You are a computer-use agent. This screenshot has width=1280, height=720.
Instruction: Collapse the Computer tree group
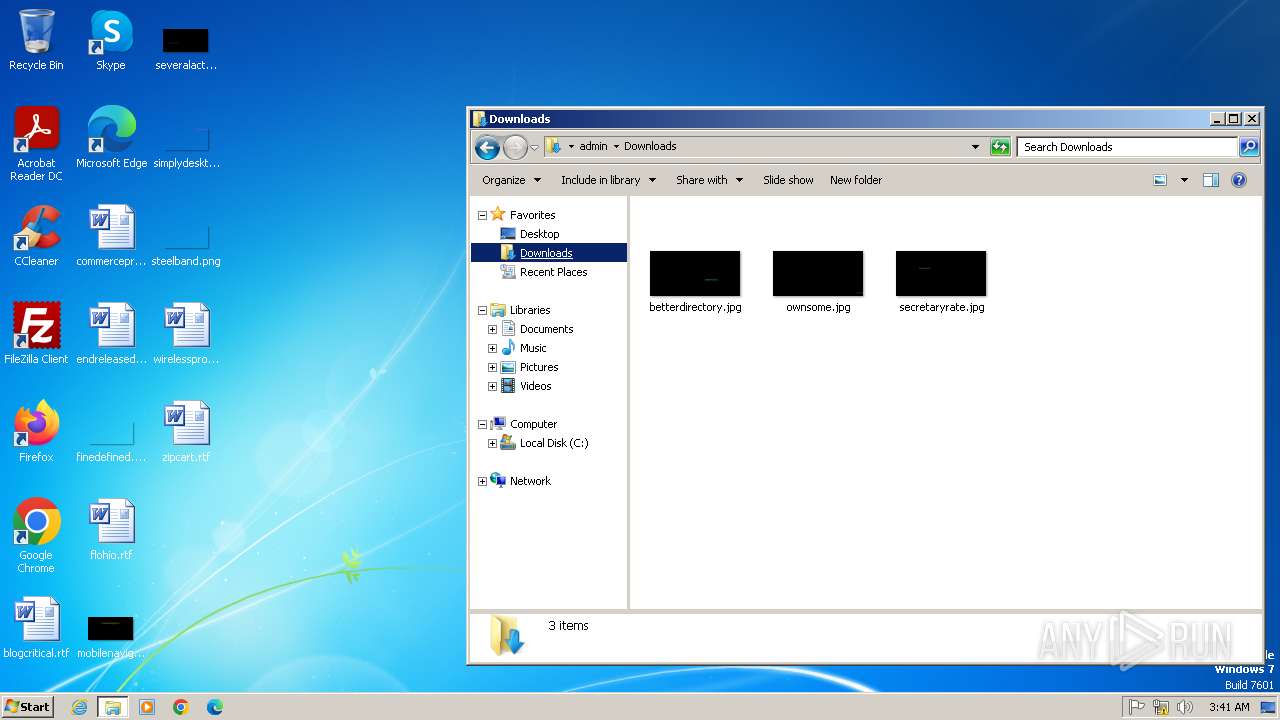pyautogui.click(x=482, y=424)
